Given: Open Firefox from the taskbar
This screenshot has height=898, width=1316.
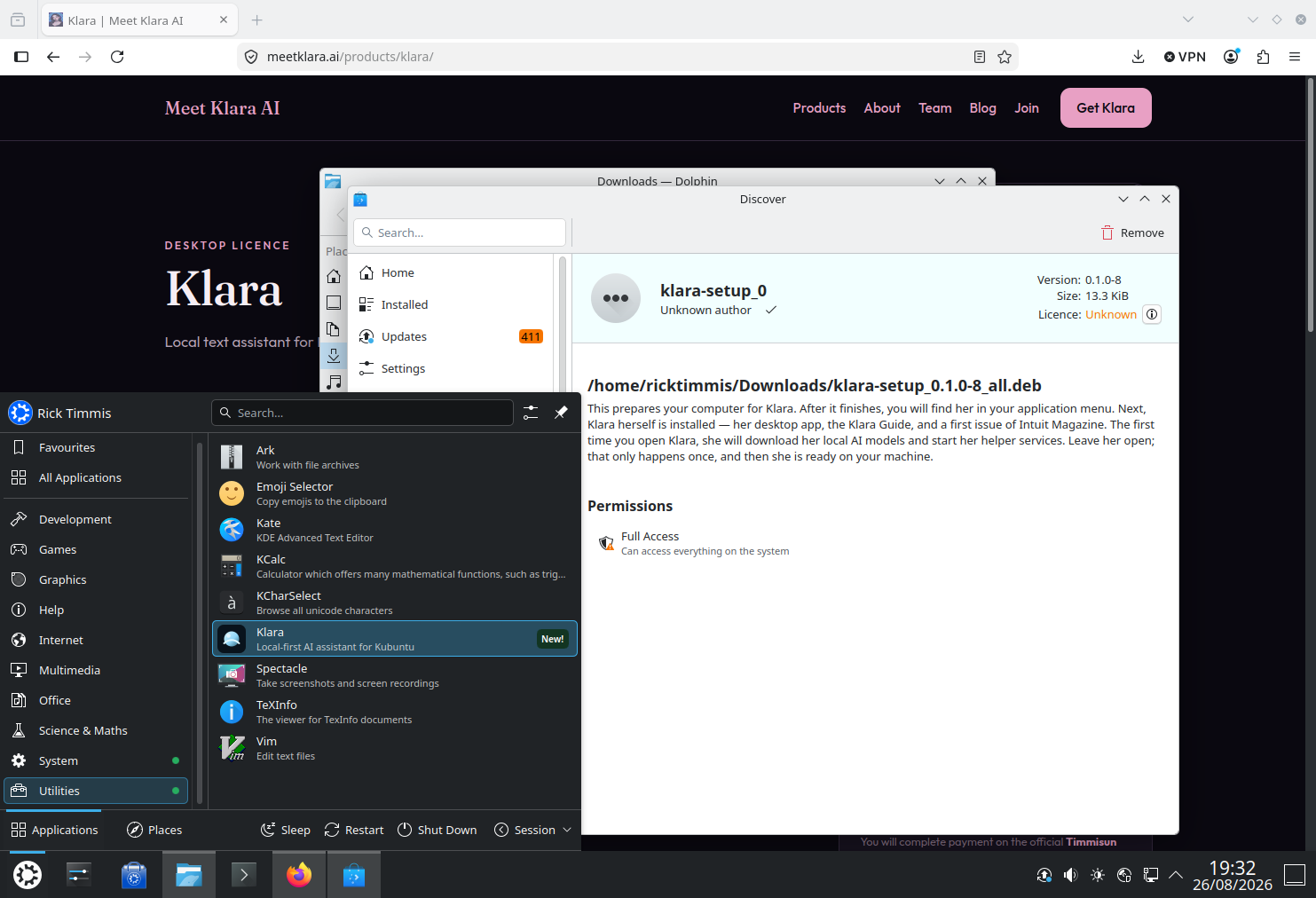Looking at the screenshot, I should (x=299, y=875).
